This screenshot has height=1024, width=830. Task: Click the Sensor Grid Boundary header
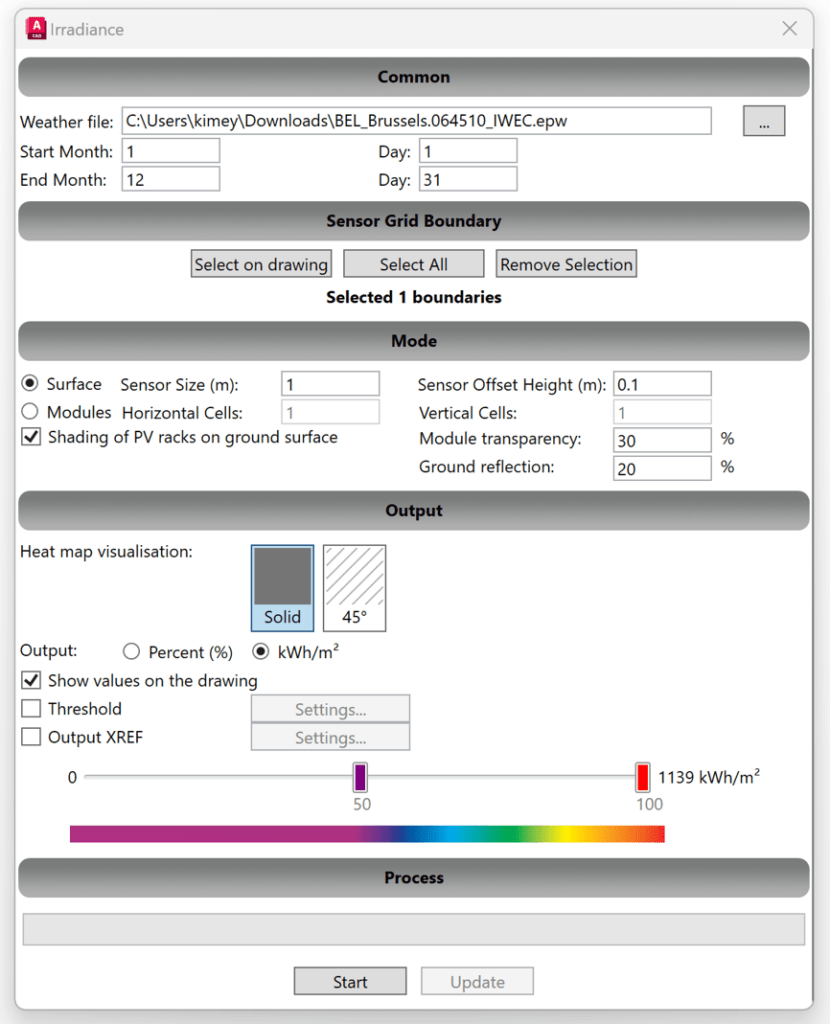click(413, 221)
